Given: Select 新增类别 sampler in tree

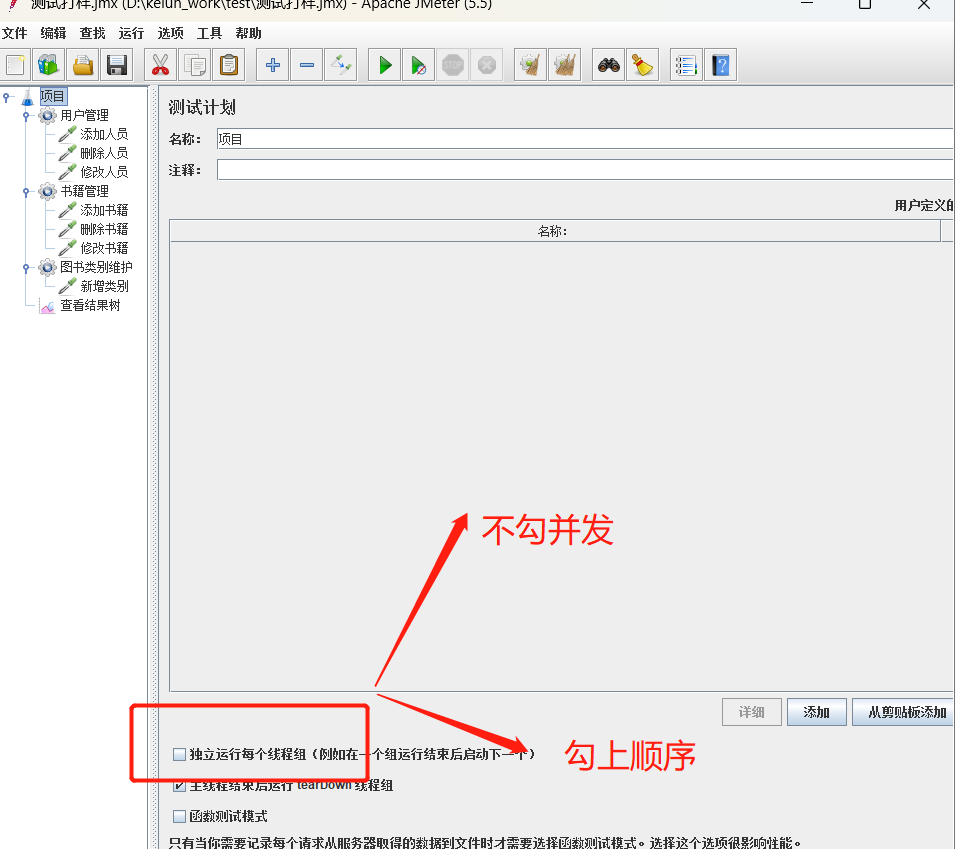Looking at the screenshot, I should point(104,286).
